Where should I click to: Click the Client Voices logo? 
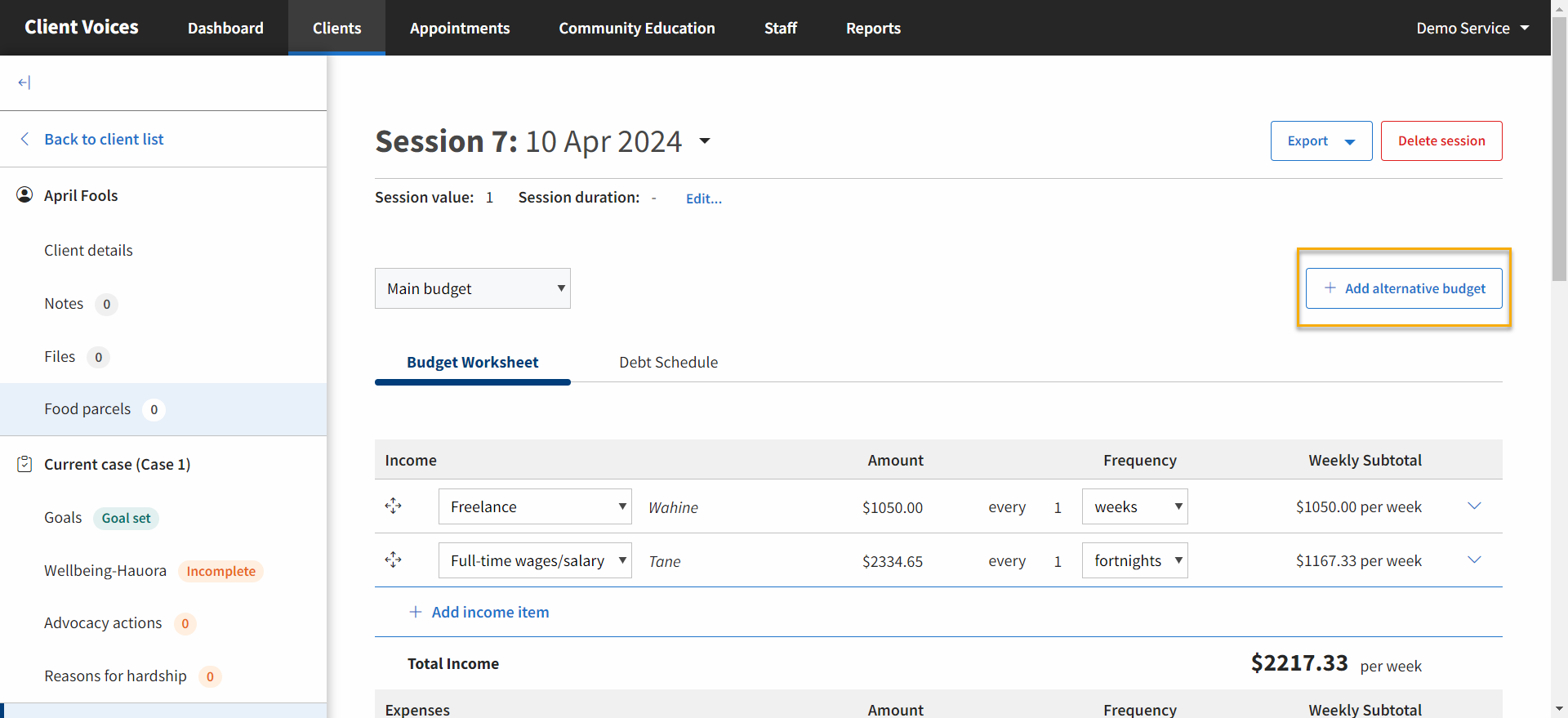pos(82,27)
